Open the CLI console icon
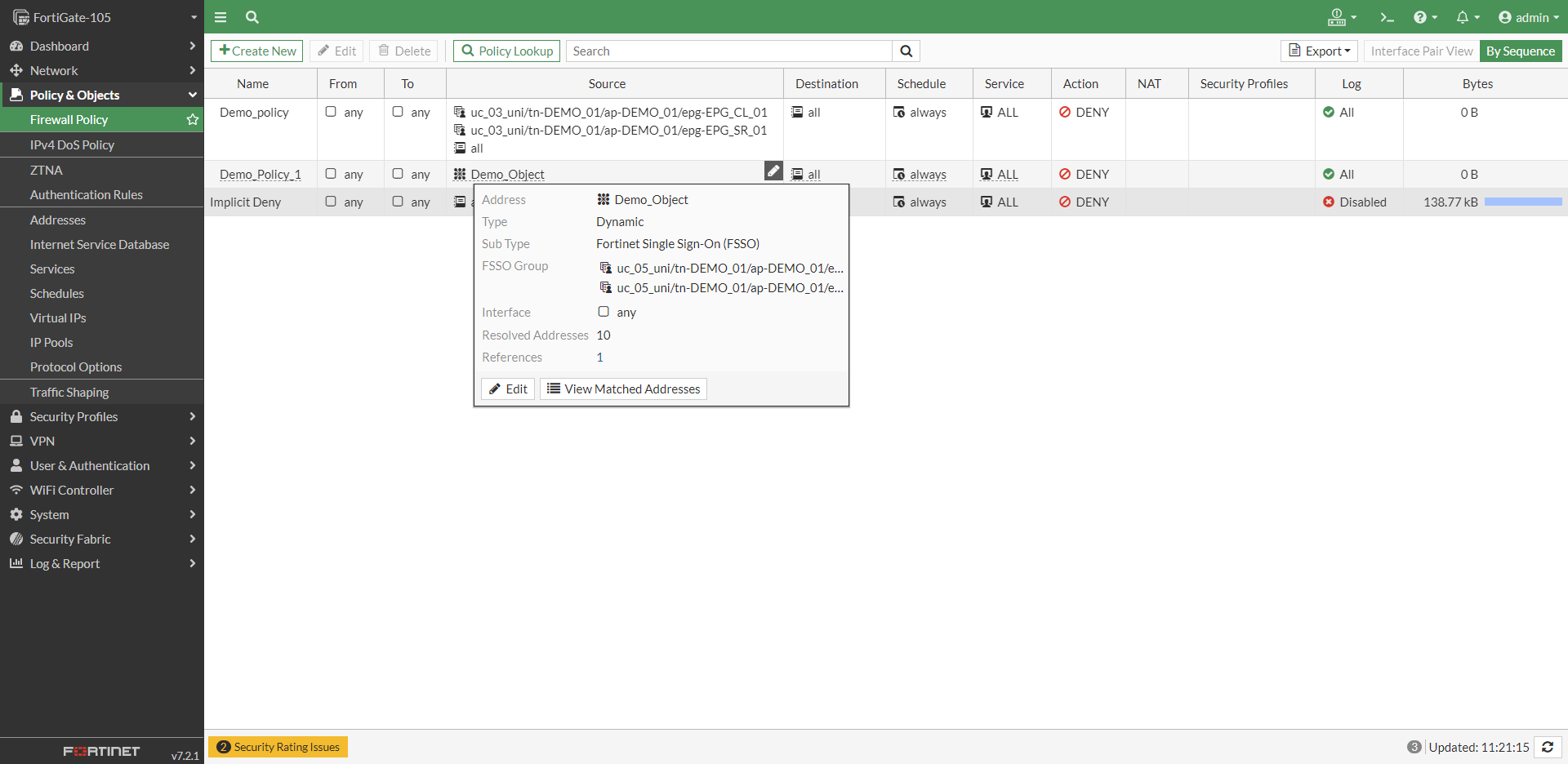Screen dimensions: 1568x764 tap(1387, 17)
